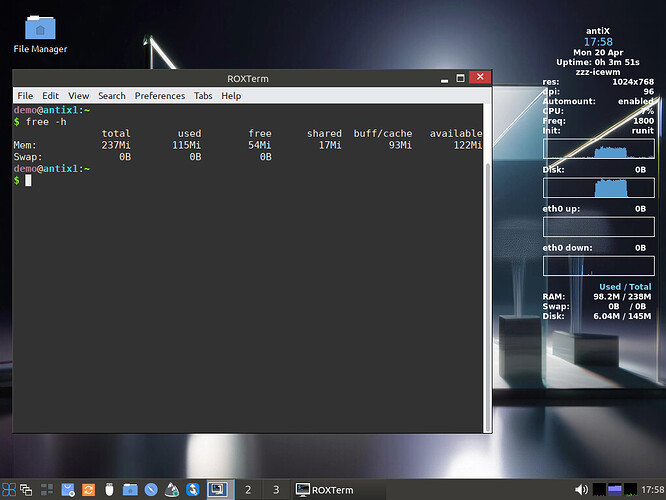
Task: Click the mountain icon in taskbar
Action: pos(172,490)
